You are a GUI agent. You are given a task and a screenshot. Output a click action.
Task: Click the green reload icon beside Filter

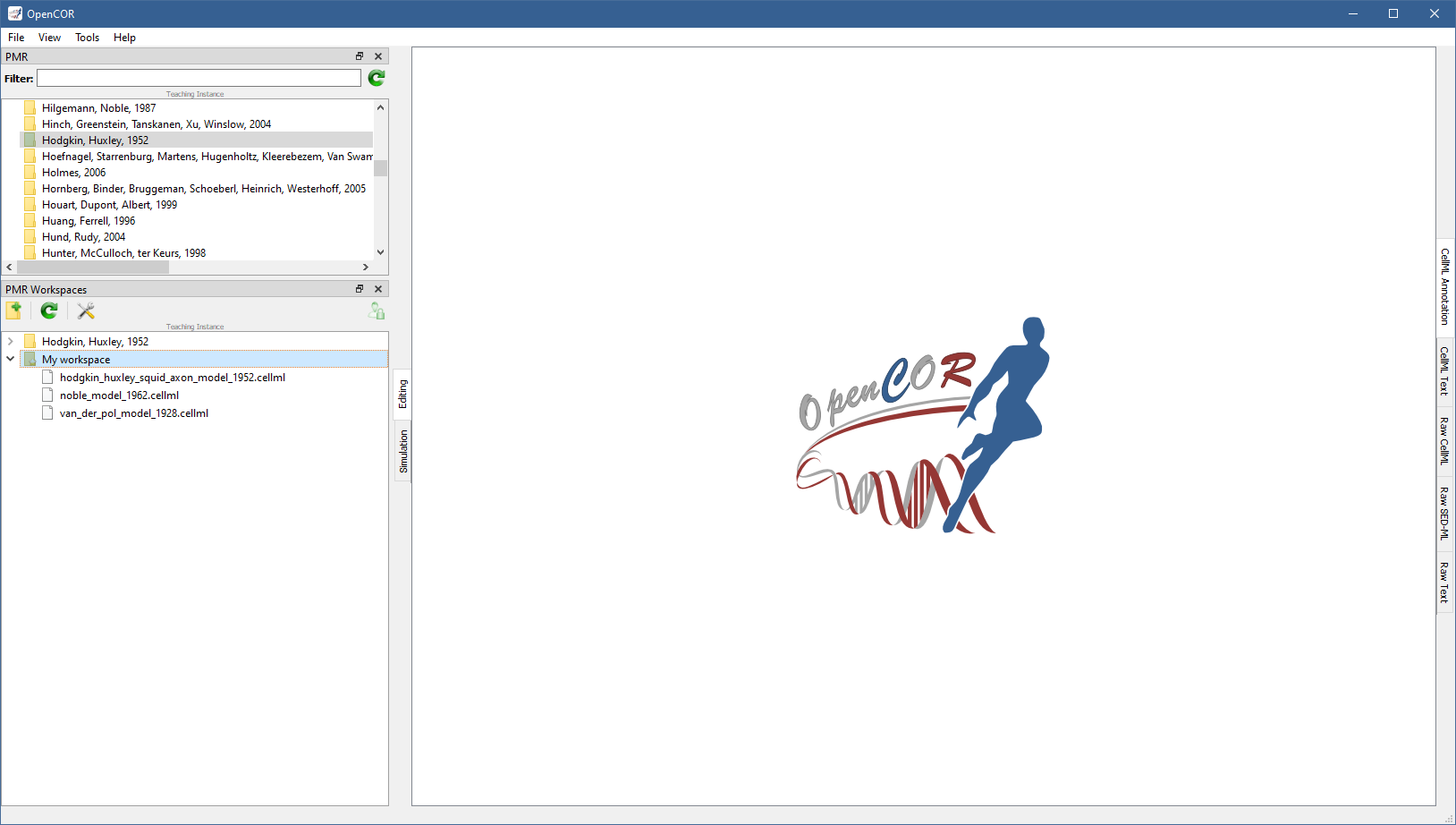(377, 79)
